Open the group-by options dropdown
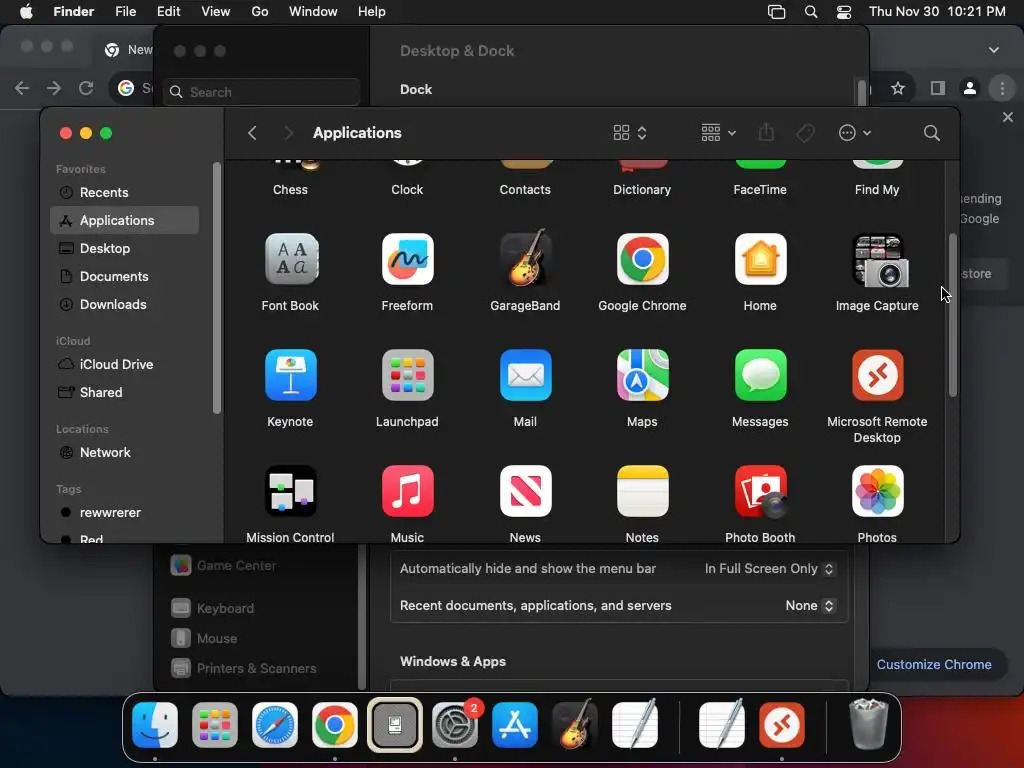1024x768 pixels. (x=718, y=133)
